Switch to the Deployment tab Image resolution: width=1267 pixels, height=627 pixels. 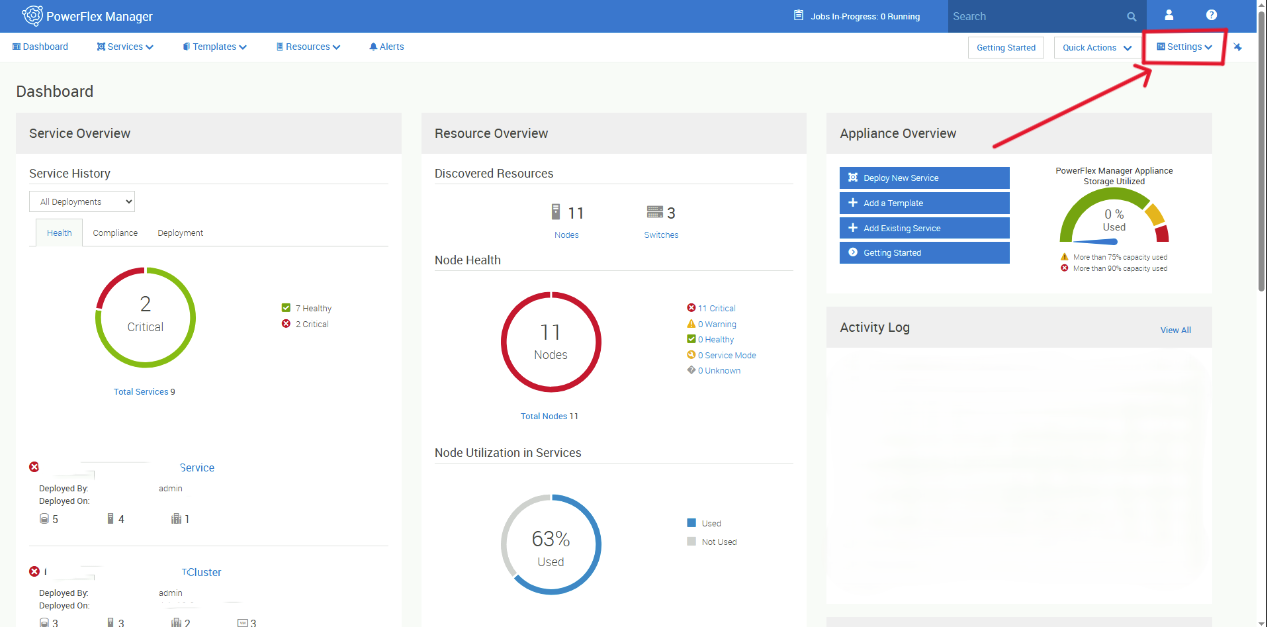[180, 233]
